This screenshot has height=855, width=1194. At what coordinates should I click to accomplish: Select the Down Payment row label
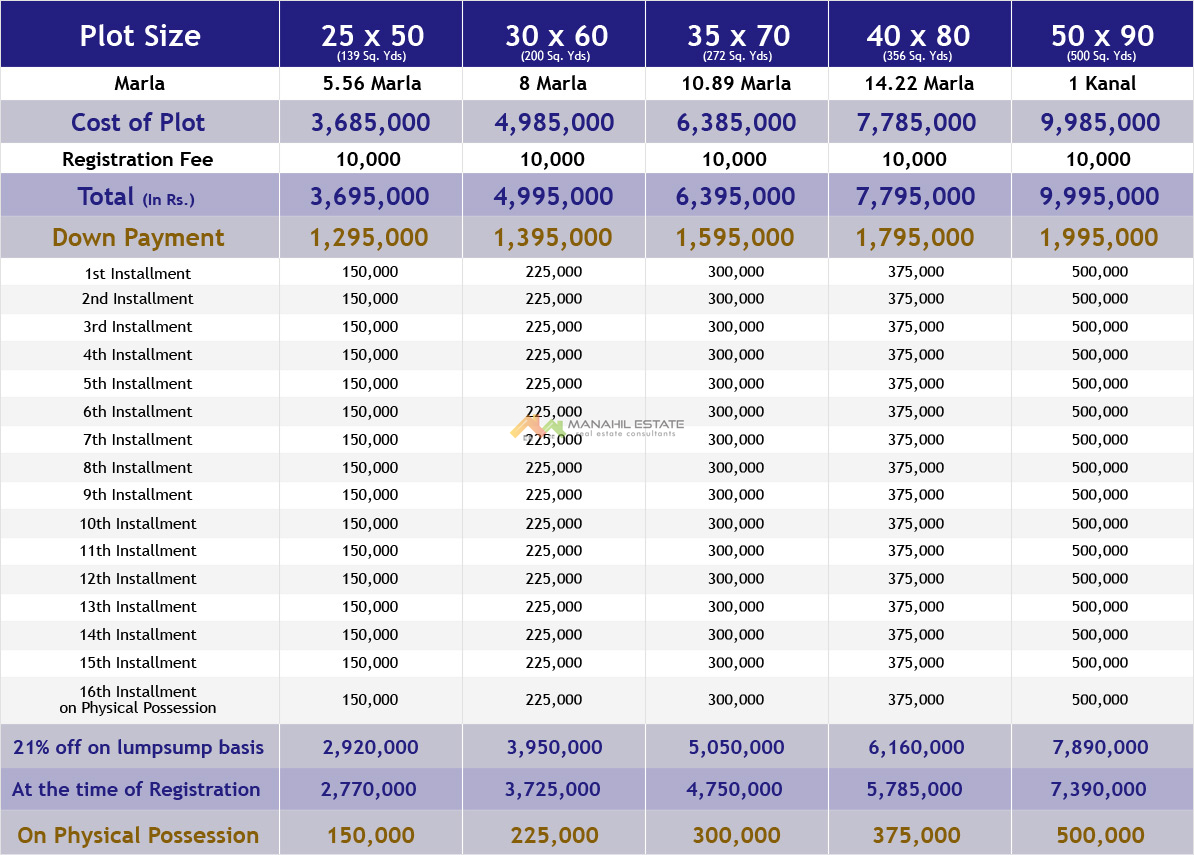[138, 238]
